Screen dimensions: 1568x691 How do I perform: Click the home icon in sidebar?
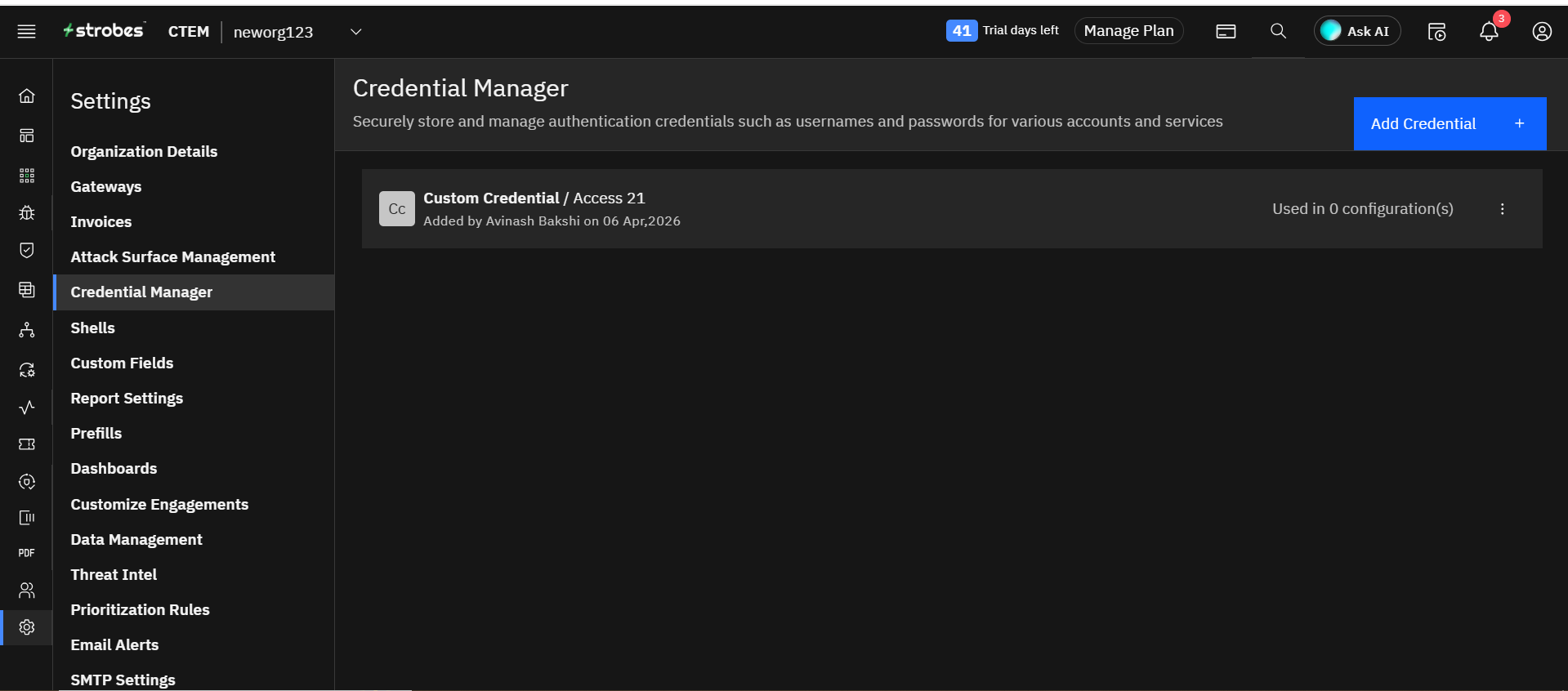coord(27,96)
